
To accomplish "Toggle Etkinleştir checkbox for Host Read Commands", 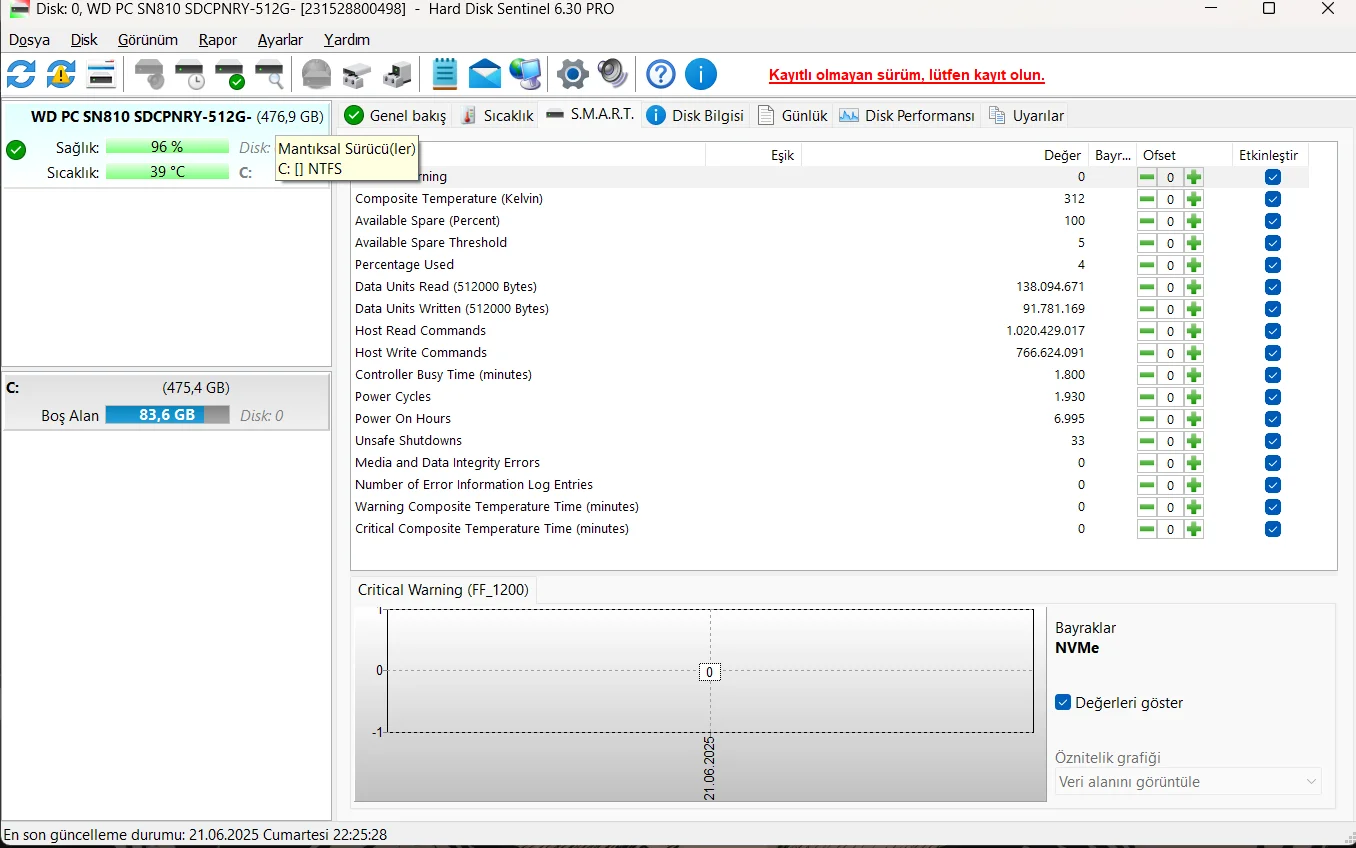I will [1273, 331].
